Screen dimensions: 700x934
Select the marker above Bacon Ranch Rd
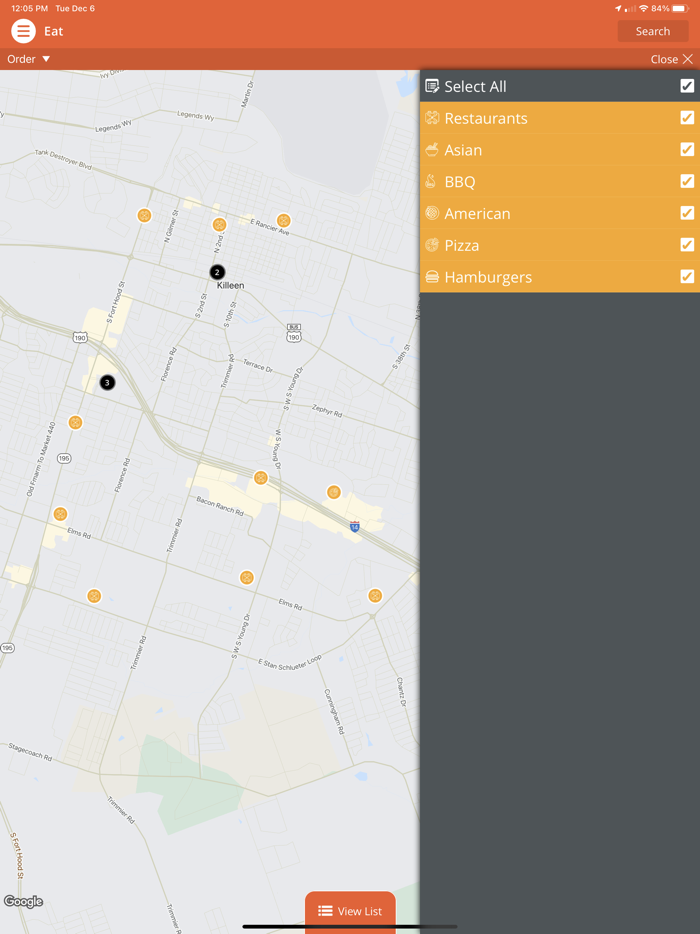[260, 478]
